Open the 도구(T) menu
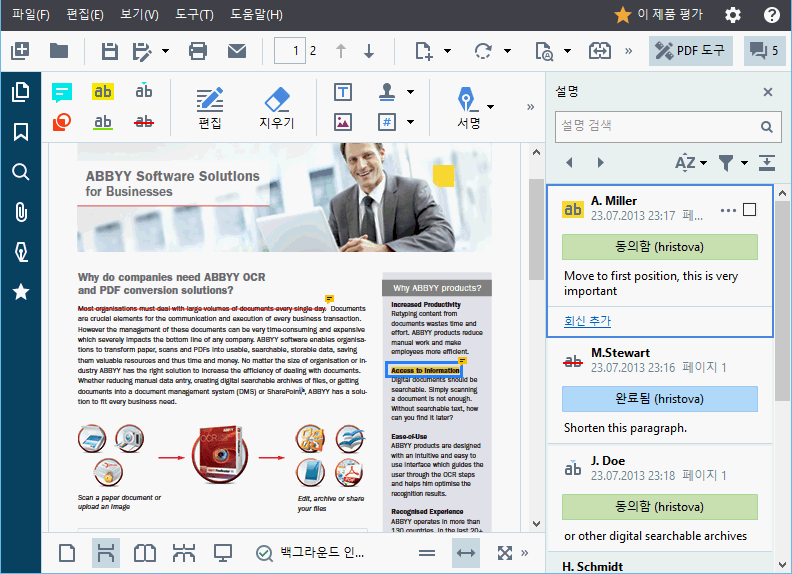 tap(194, 15)
